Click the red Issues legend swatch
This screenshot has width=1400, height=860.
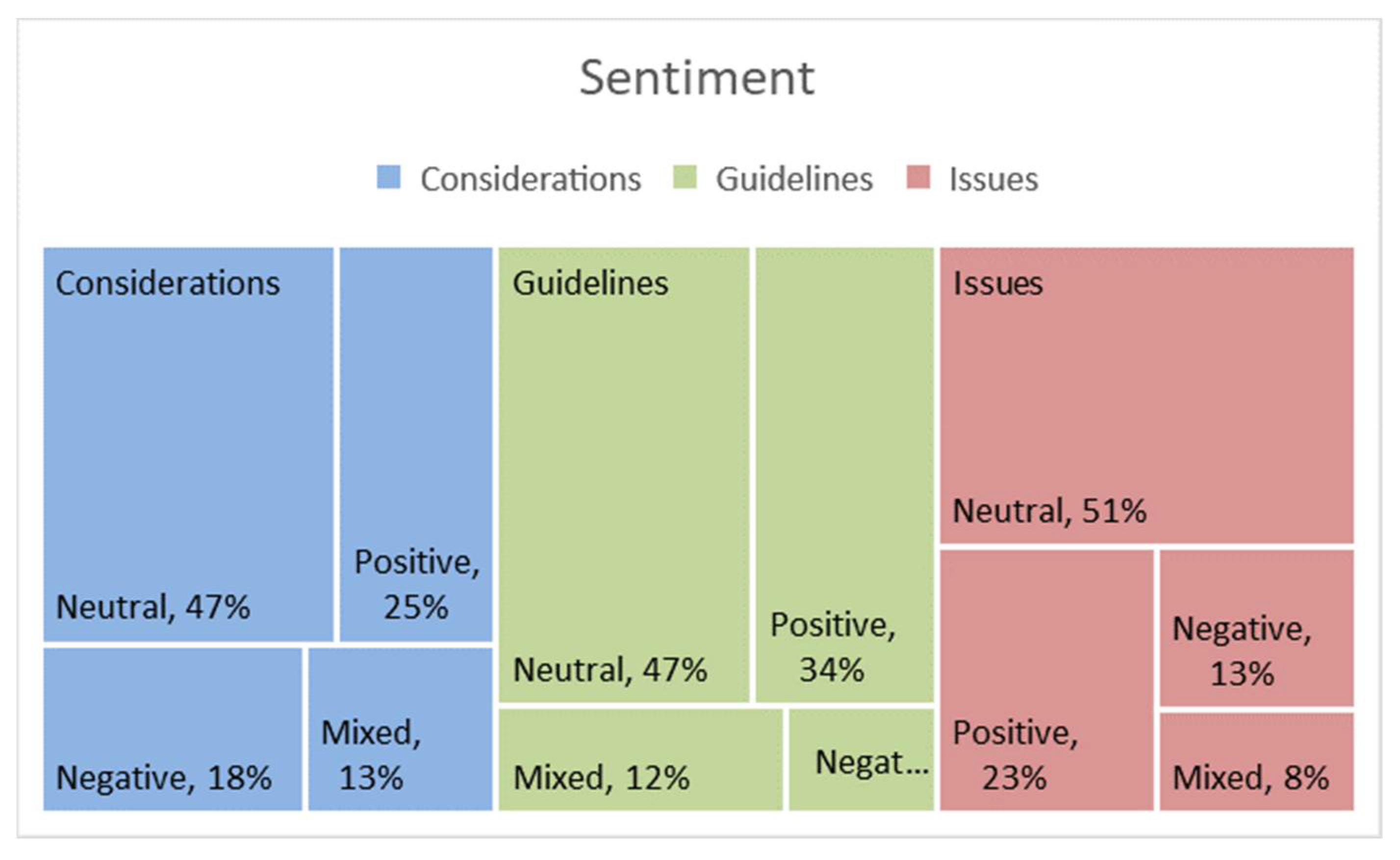[918, 177]
